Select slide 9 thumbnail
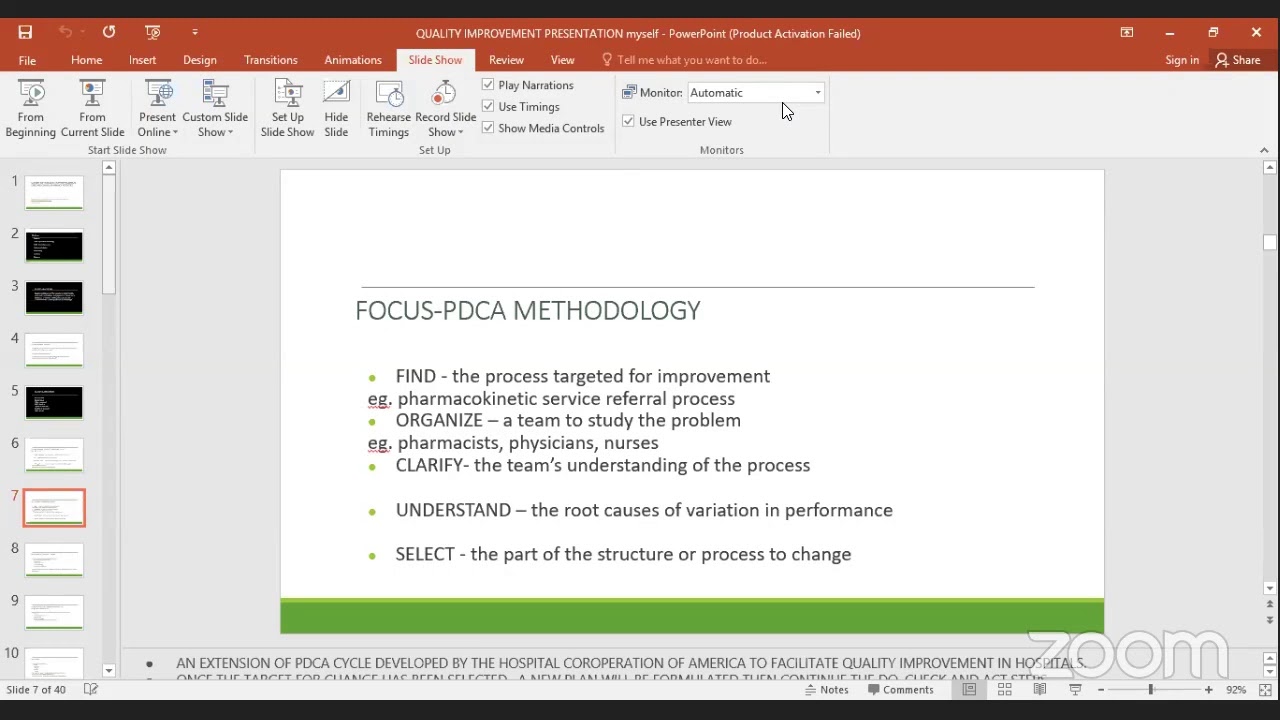This screenshot has width=1280, height=720. coord(54,612)
